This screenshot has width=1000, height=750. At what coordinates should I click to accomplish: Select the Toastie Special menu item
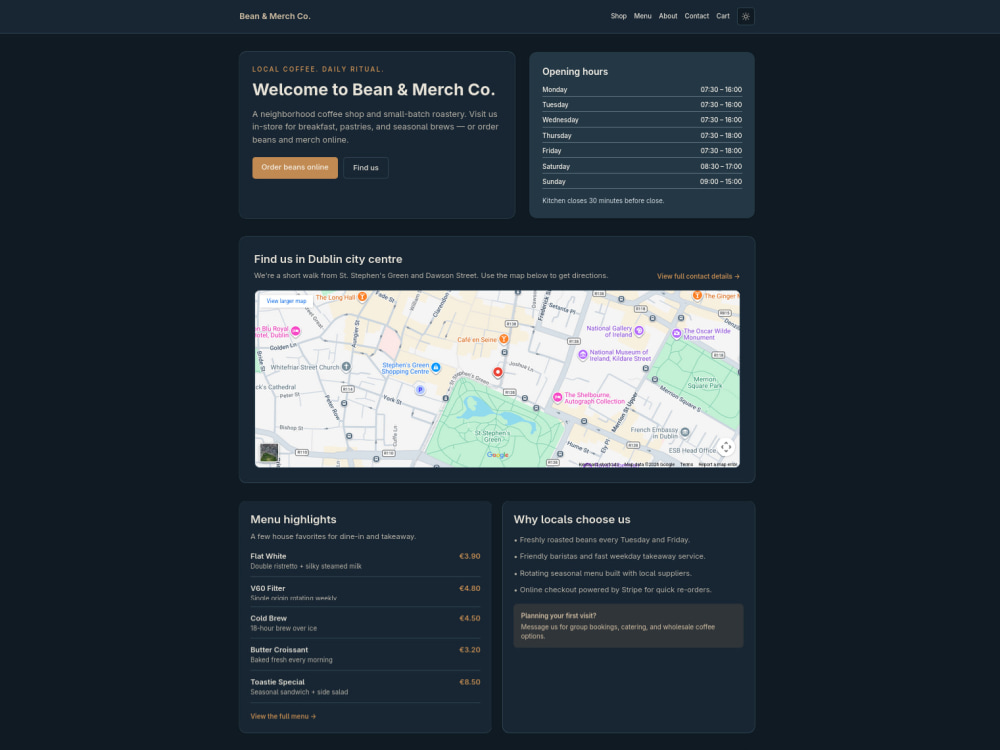coord(365,687)
